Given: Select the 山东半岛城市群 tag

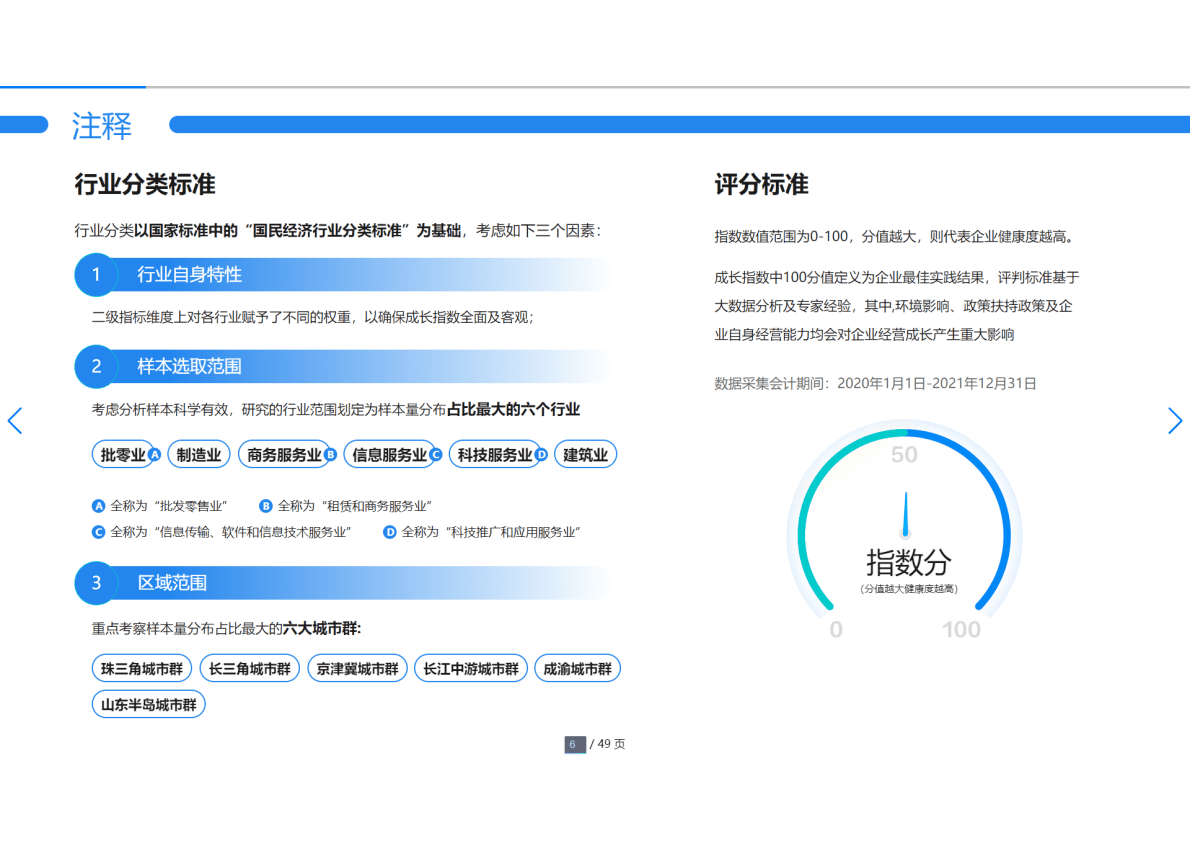Looking at the screenshot, I should point(148,704).
